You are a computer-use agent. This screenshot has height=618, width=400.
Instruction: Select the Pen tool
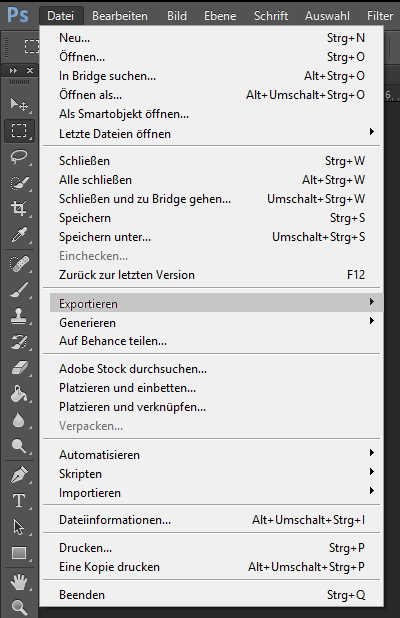click(x=19, y=475)
